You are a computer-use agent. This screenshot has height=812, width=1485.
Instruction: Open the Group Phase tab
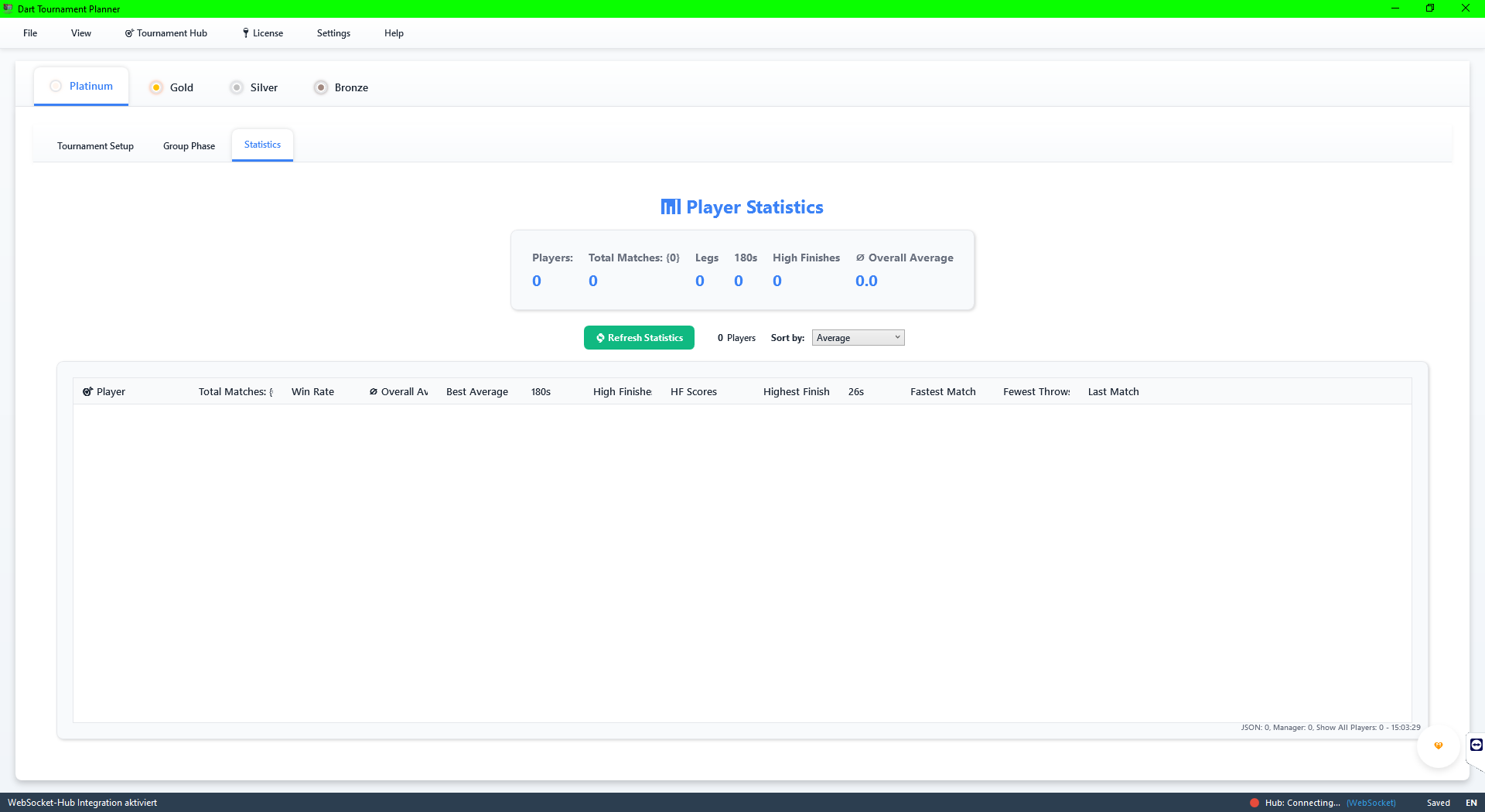click(x=189, y=146)
